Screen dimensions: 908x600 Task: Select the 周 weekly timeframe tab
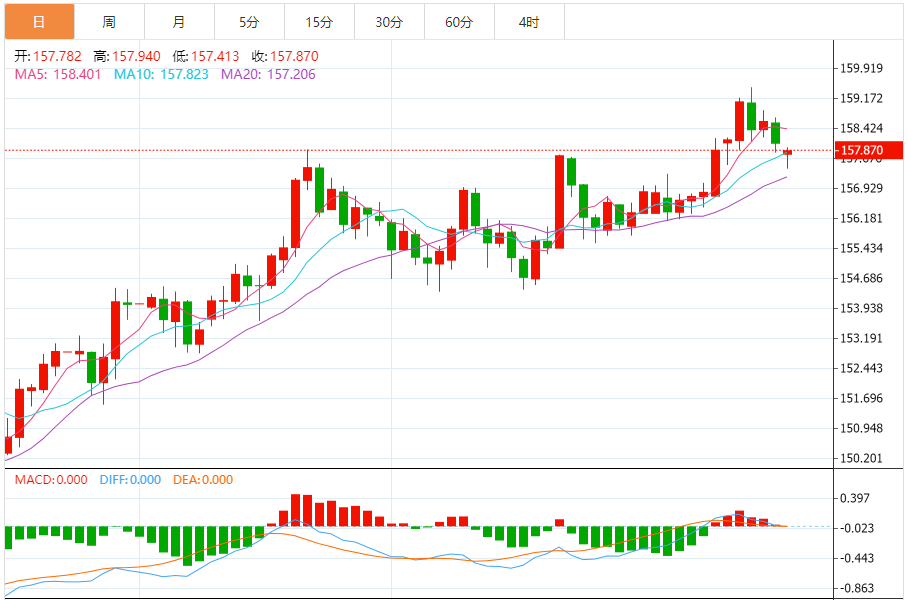(x=109, y=21)
